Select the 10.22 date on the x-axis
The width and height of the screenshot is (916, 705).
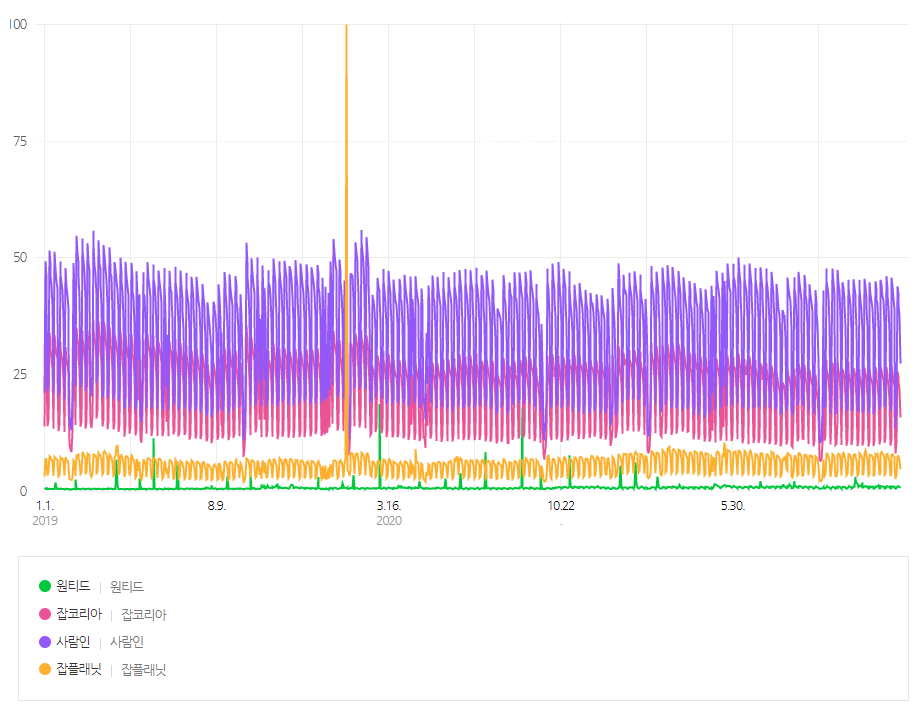(x=561, y=506)
